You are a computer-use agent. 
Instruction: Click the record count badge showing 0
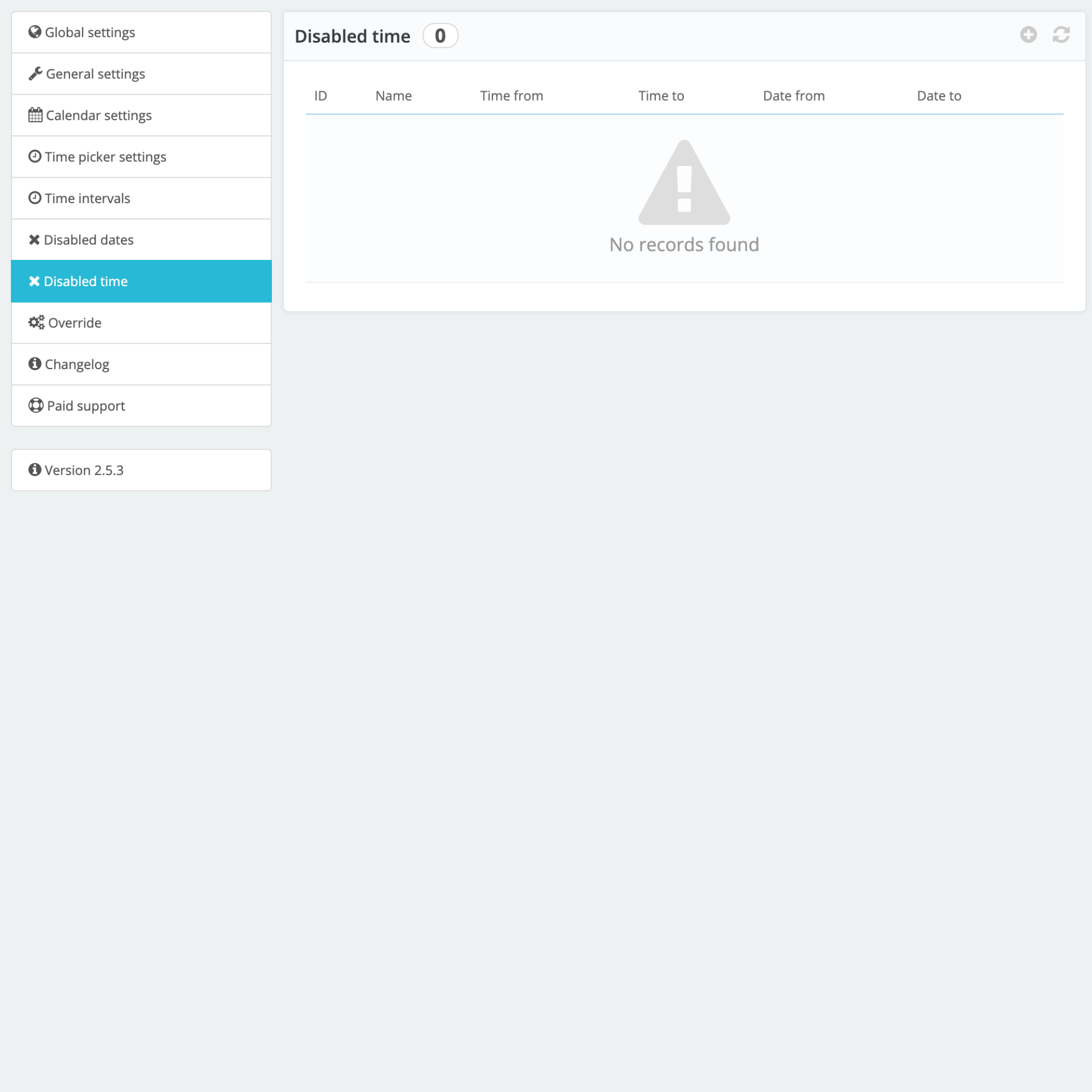[x=440, y=36]
